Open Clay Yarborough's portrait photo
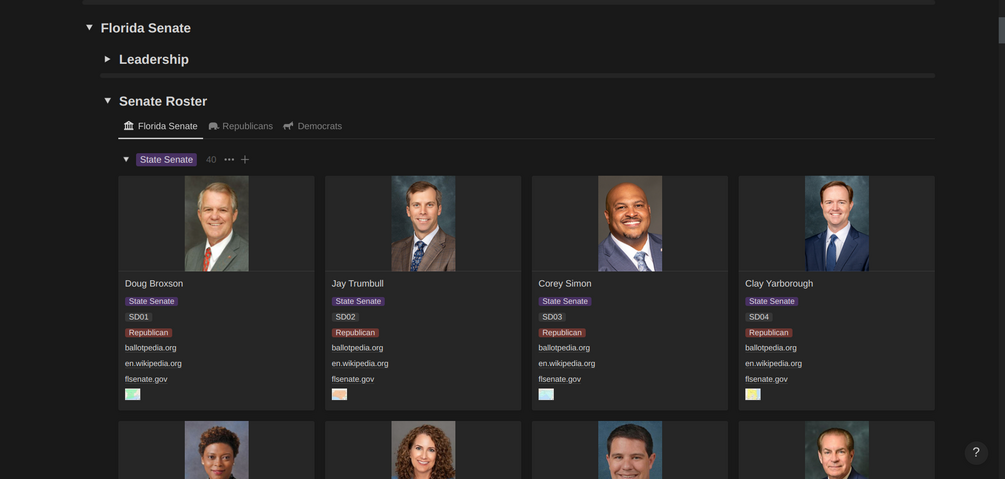The image size is (1005, 479). pos(837,223)
